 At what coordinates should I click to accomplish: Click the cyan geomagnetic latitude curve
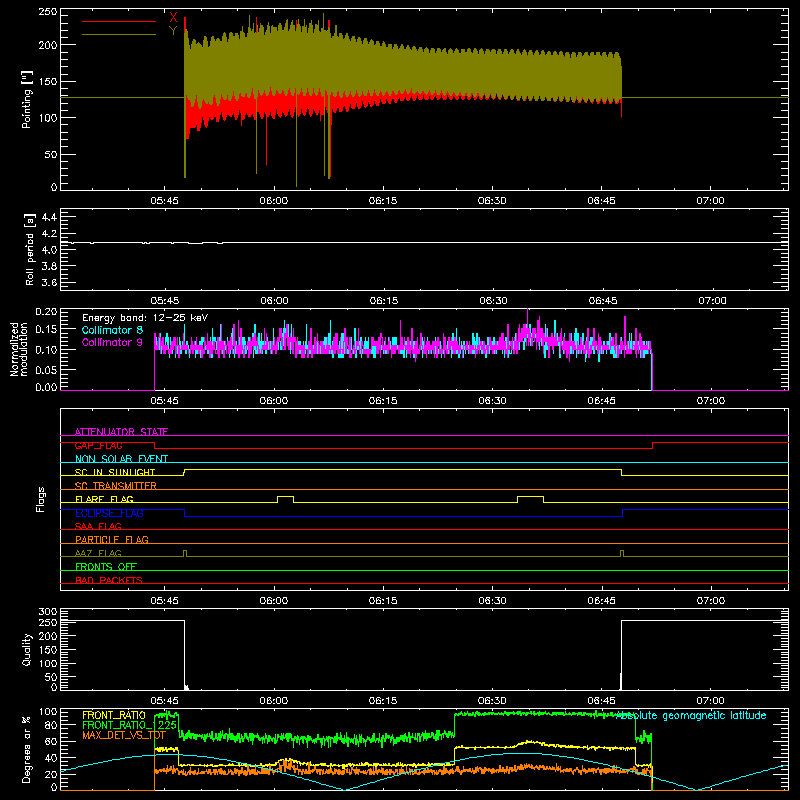point(424,772)
